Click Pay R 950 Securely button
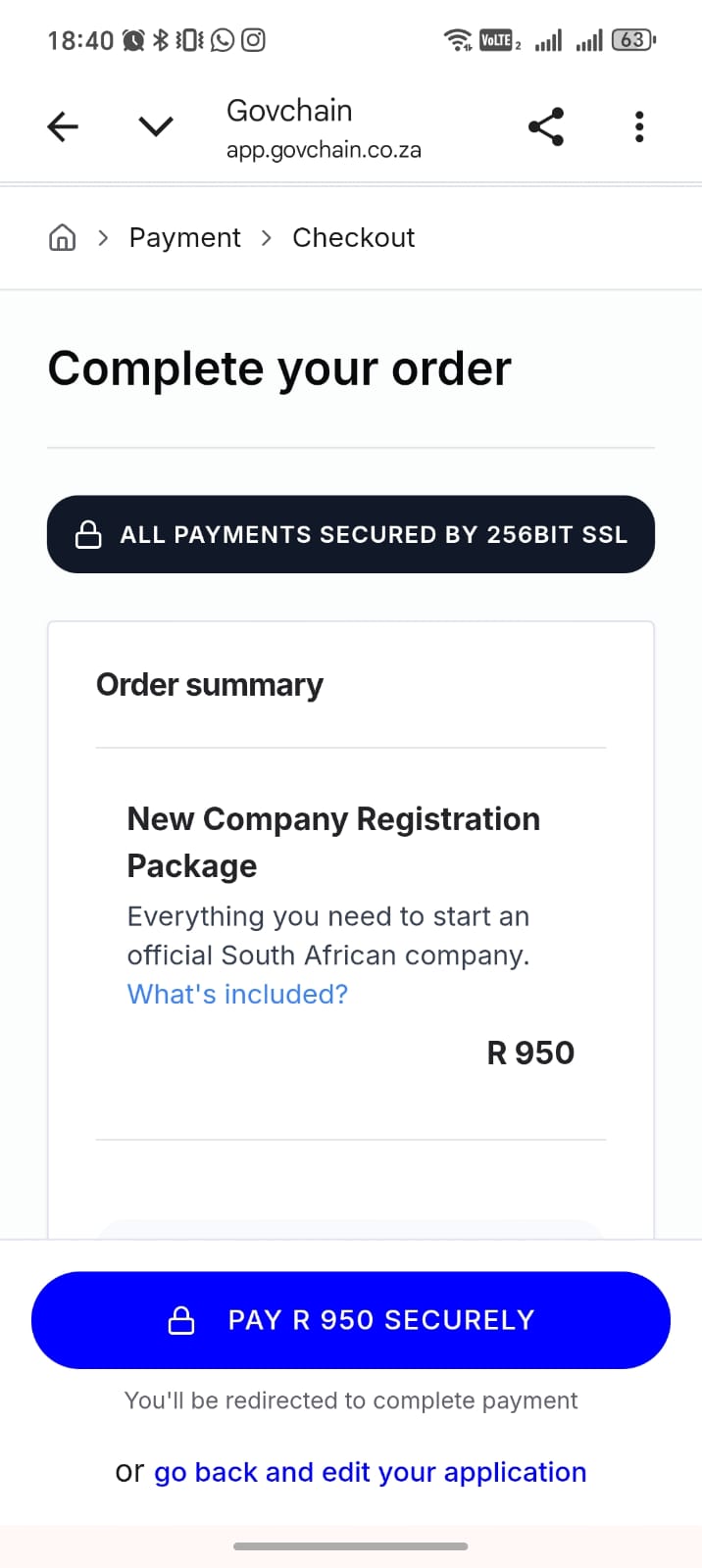The width and height of the screenshot is (702, 1568). [x=351, y=1320]
